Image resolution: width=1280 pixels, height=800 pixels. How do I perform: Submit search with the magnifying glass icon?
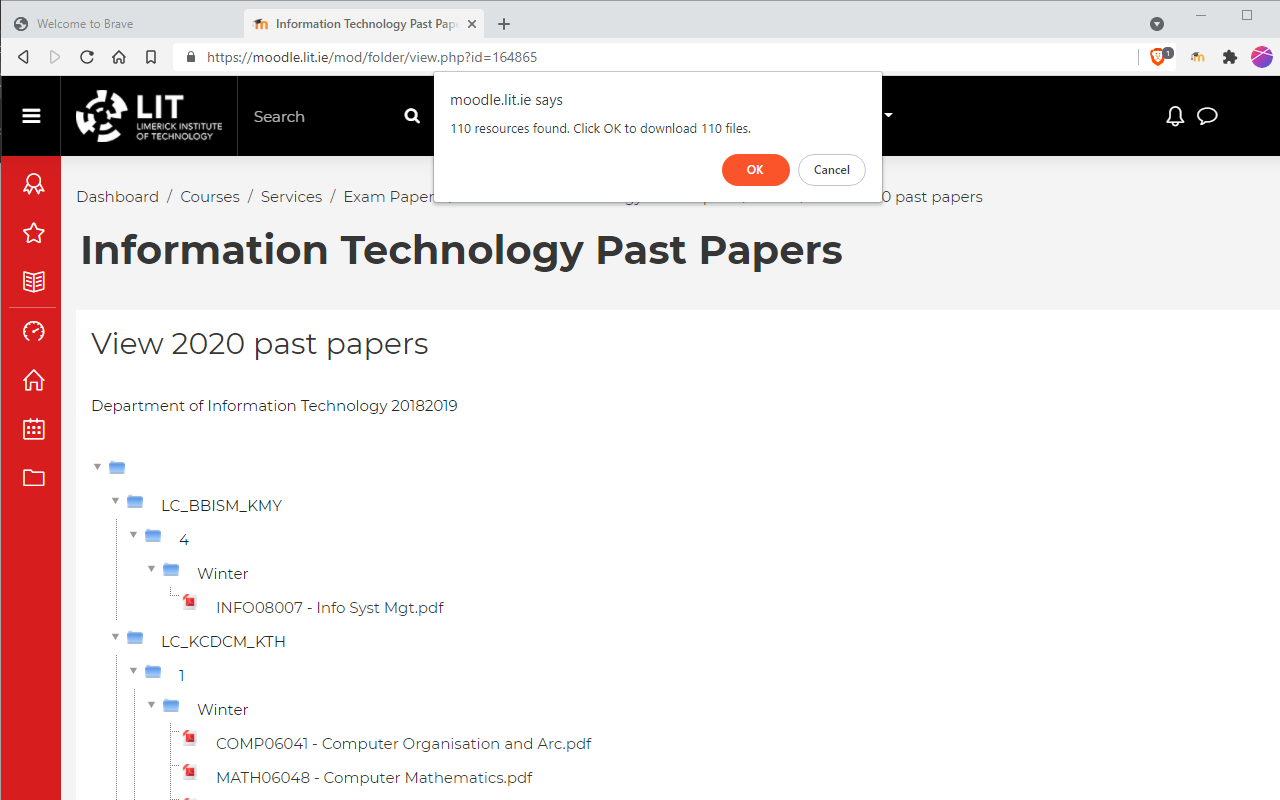412,116
